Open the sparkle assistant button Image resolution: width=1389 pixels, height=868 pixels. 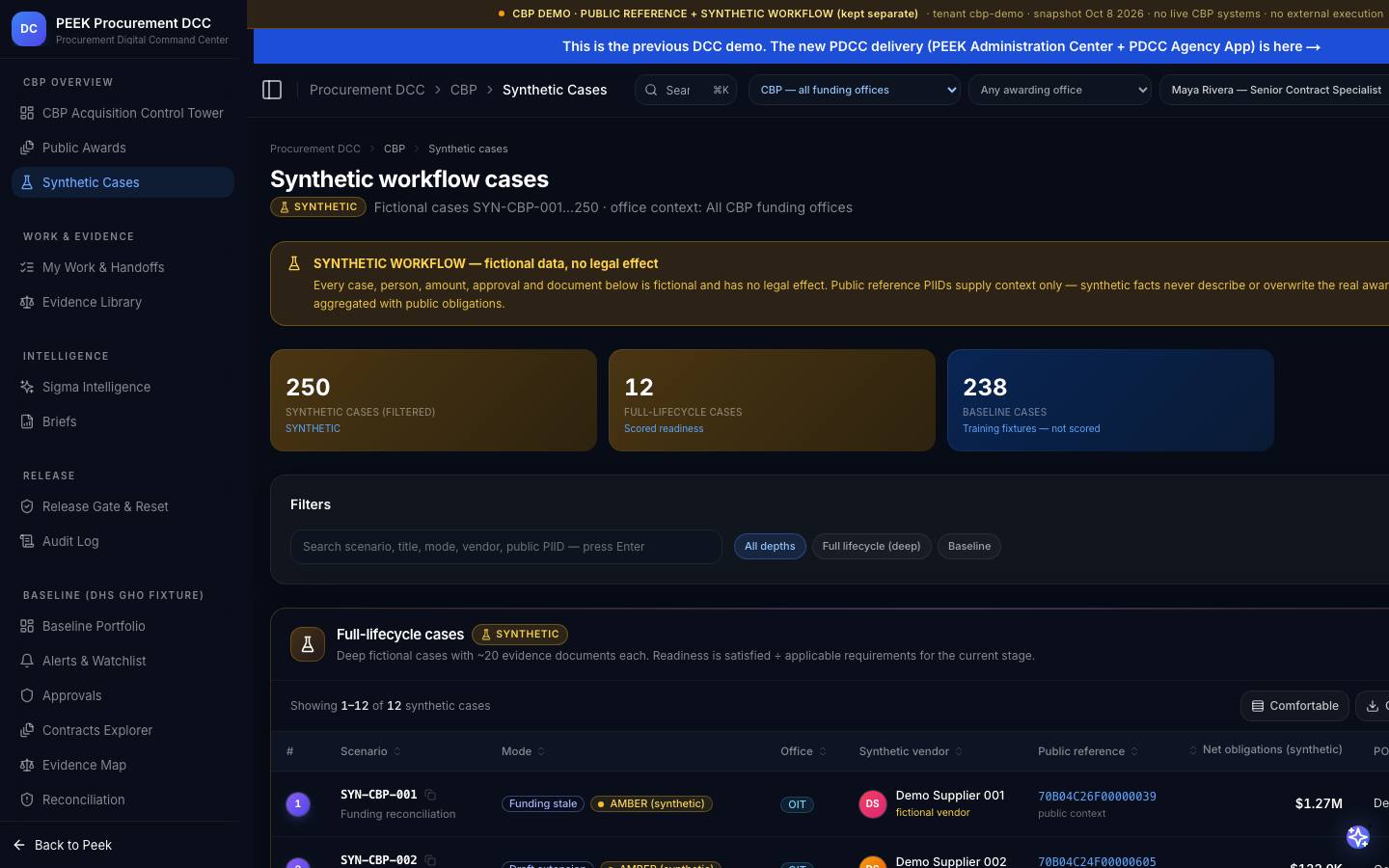click(1358, 837)
